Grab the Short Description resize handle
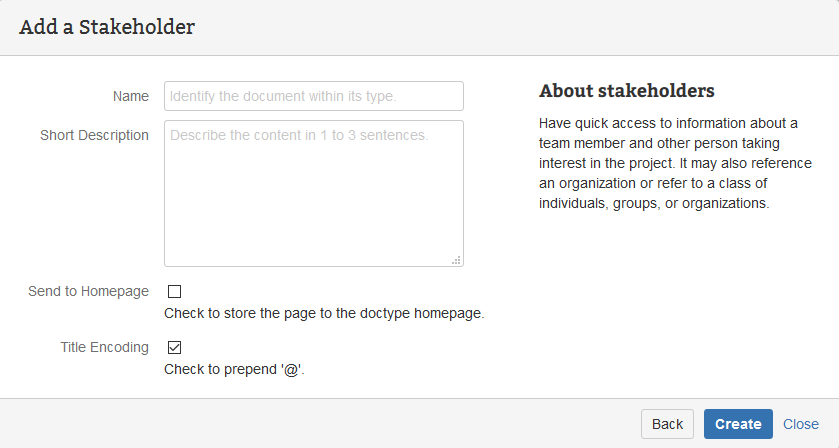 click(x=456, y=260)
